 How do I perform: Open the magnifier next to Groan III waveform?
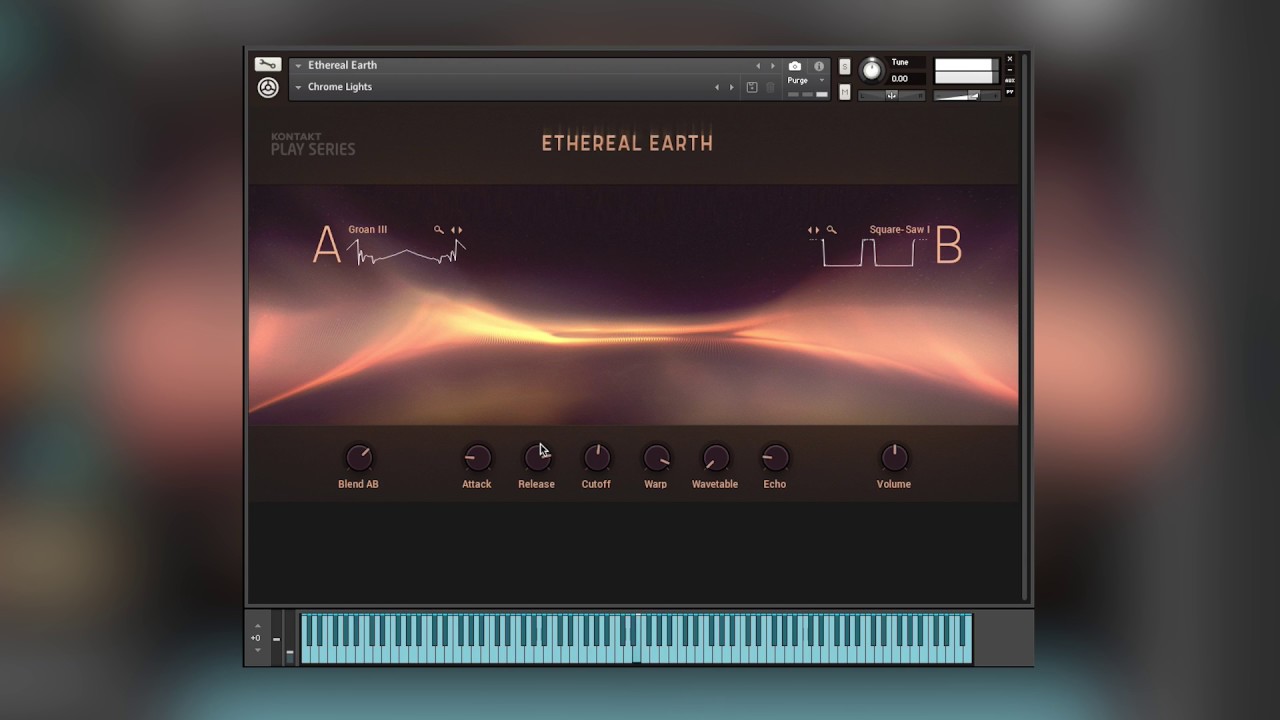(439, 229)
